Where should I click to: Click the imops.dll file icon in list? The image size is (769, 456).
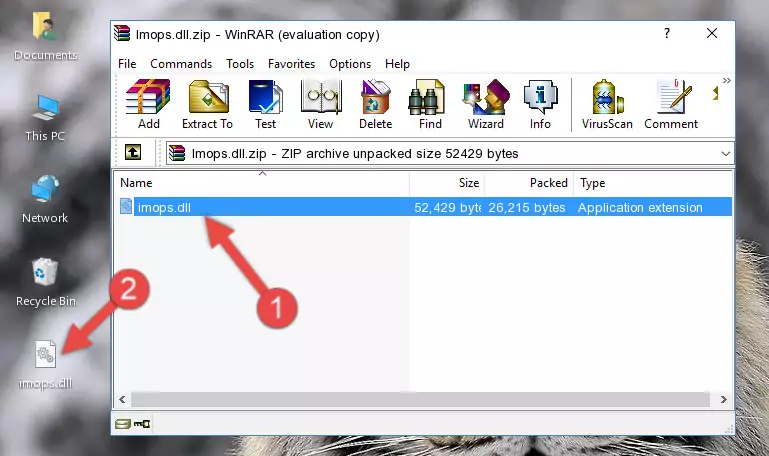(x=126, y=206)
